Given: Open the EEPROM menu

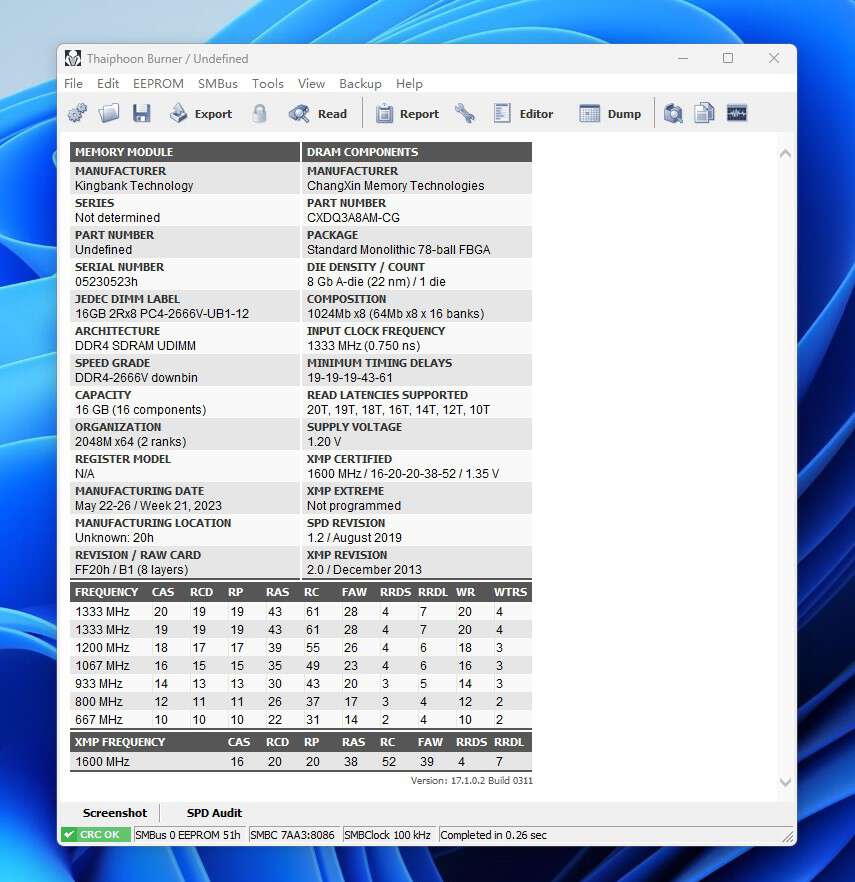Looking at the screenshot, I should point(158,84).
